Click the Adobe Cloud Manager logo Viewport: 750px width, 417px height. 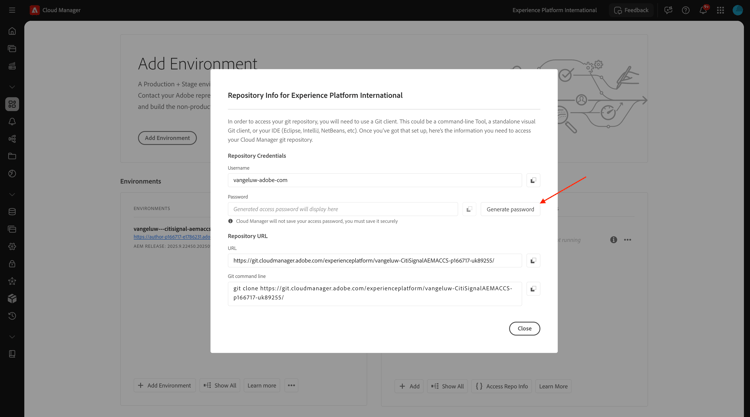(34, 10)
